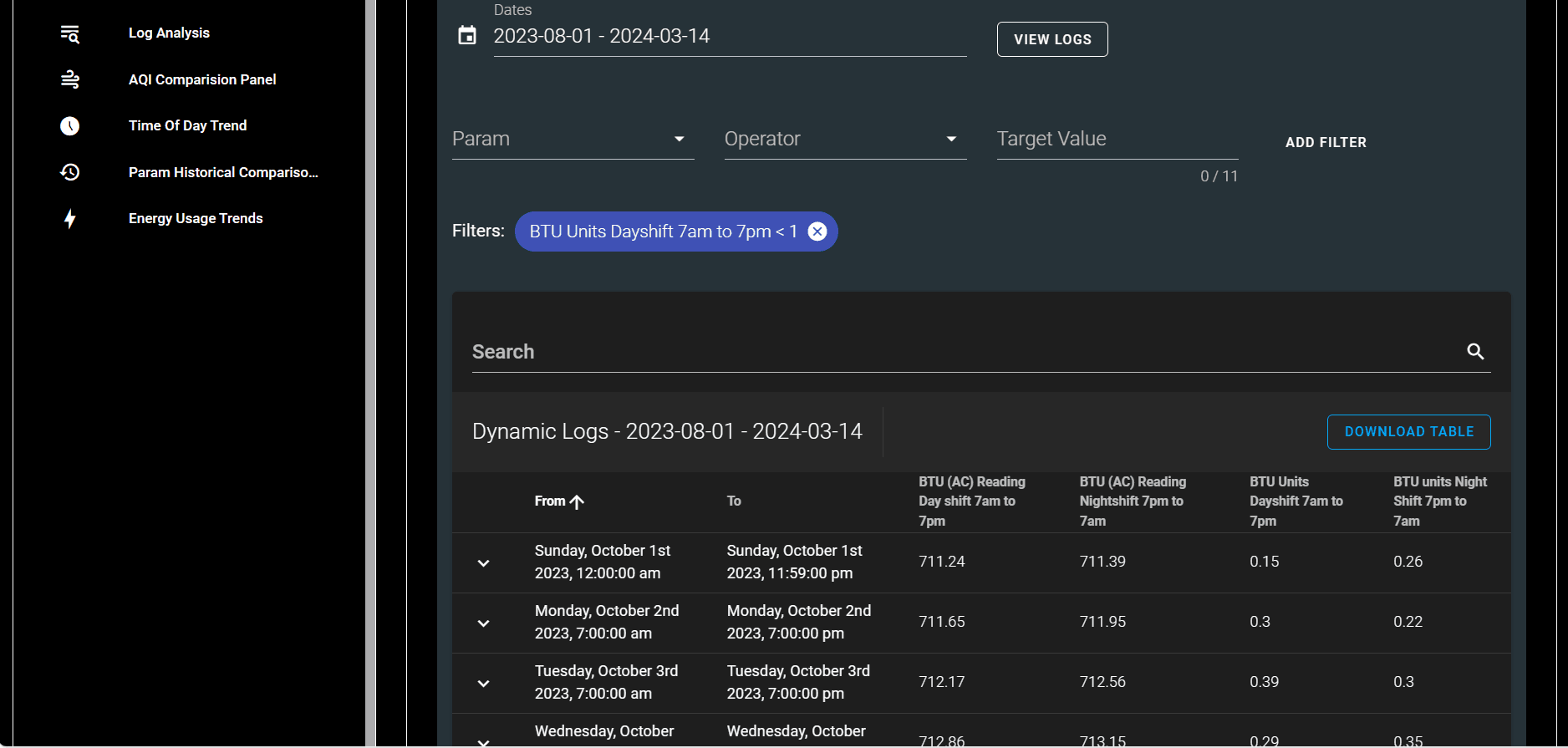Click the Log Analysis sidebar icon

coord(70,33)
